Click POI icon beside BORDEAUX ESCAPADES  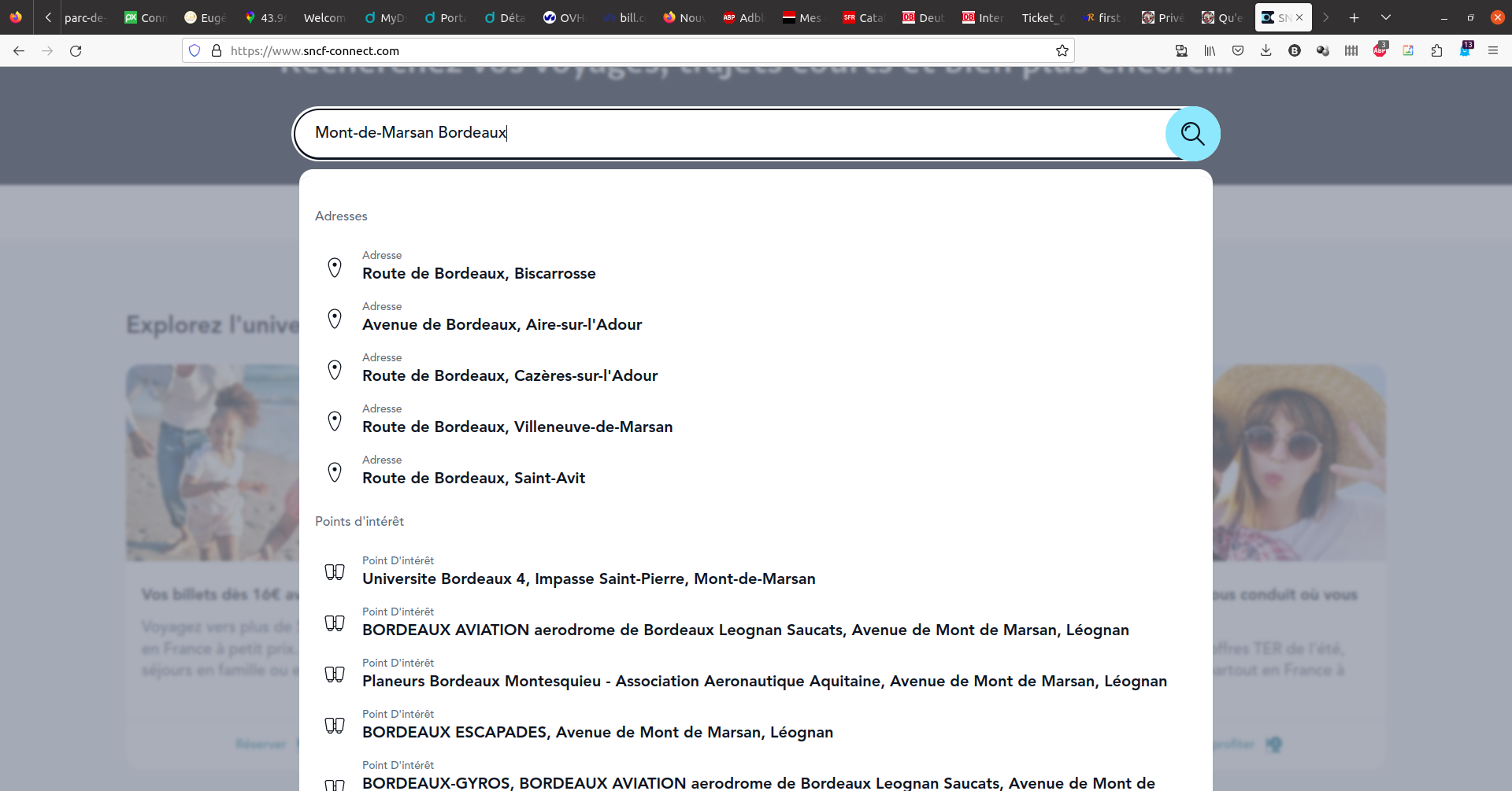(335, 726)
